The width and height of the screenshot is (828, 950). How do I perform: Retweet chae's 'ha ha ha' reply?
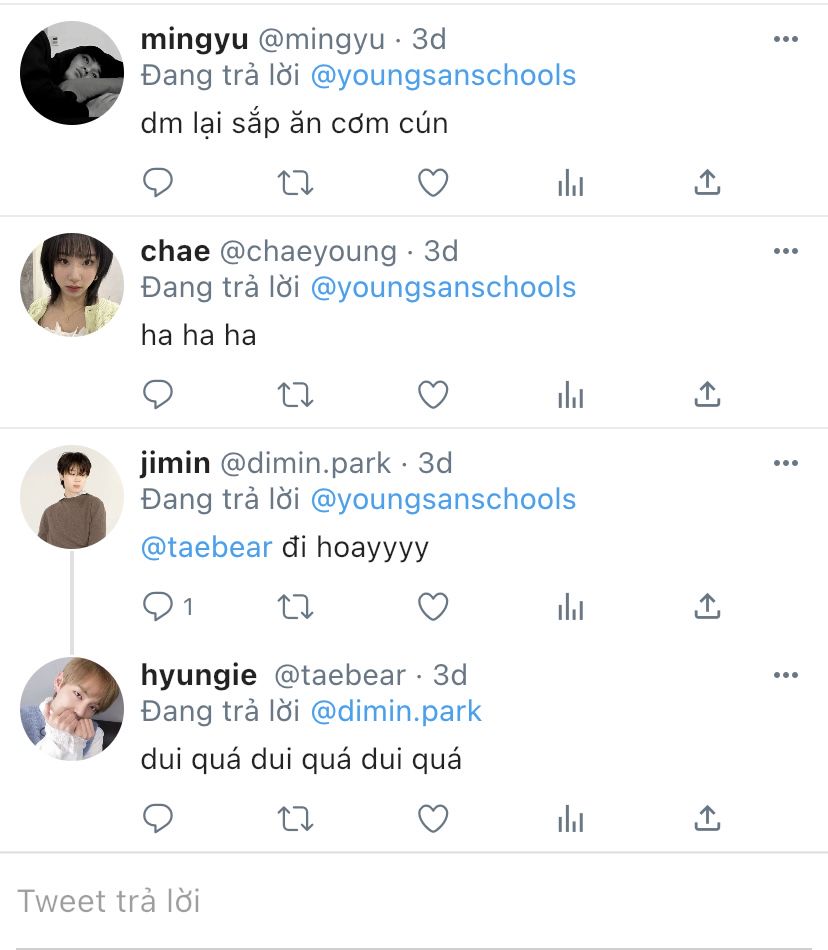pos(295,394)
